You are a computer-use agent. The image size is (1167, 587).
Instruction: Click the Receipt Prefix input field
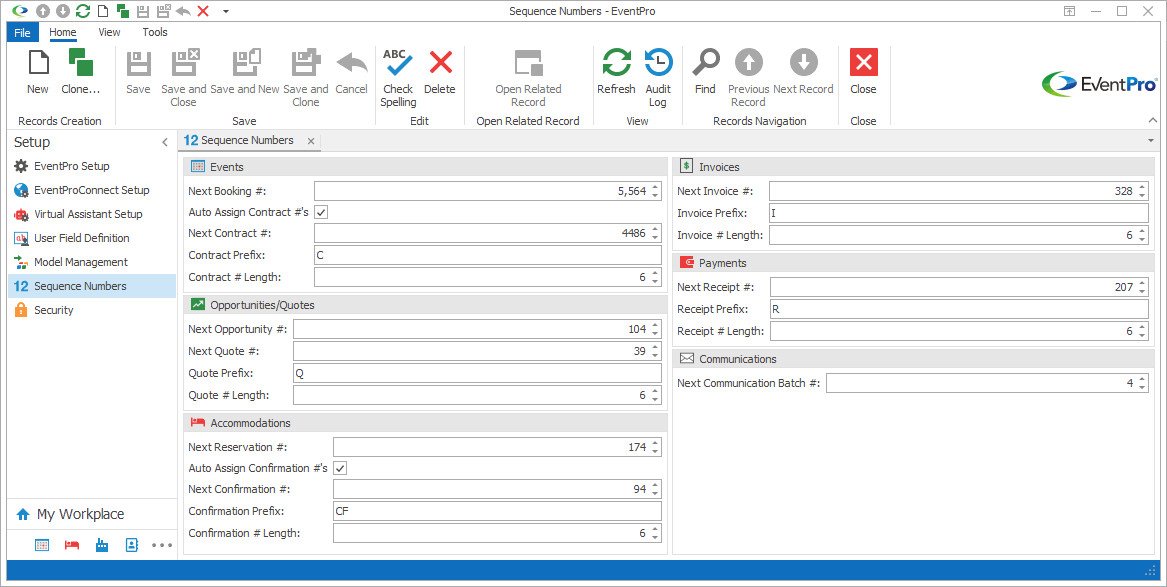[x=959, y=309]
